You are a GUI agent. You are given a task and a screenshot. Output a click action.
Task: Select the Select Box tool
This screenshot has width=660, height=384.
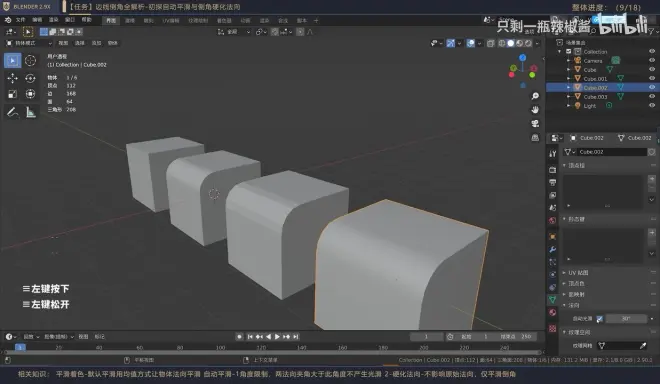13,61
